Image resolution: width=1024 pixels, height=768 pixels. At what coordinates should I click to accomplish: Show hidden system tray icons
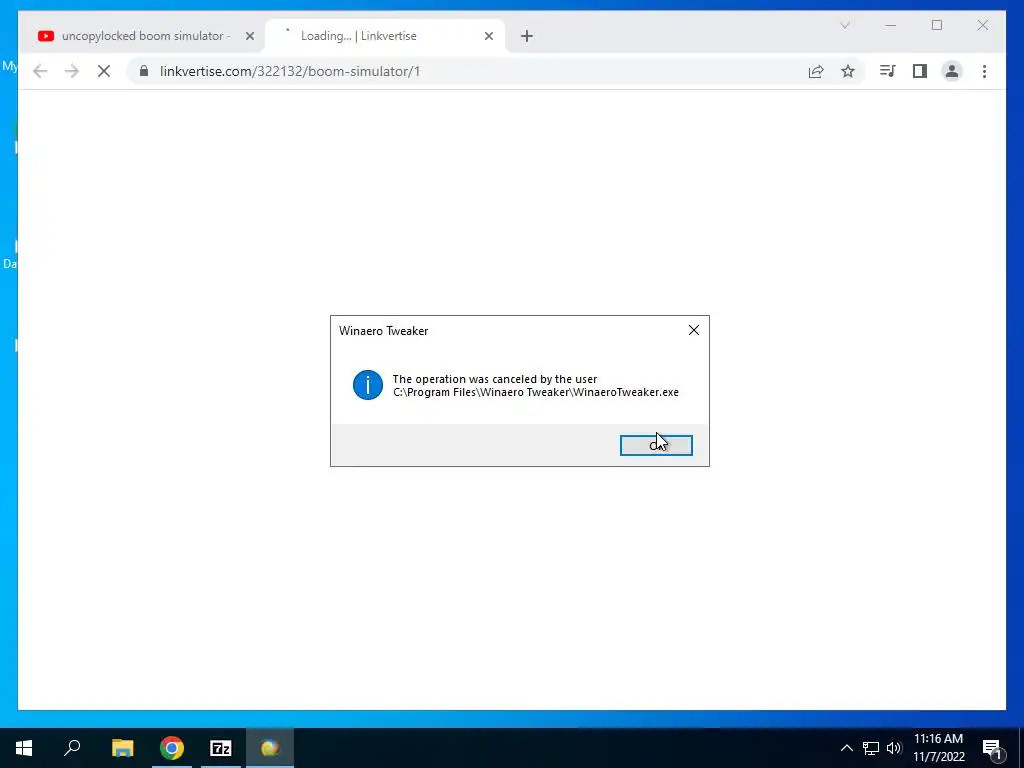(846, 748)
